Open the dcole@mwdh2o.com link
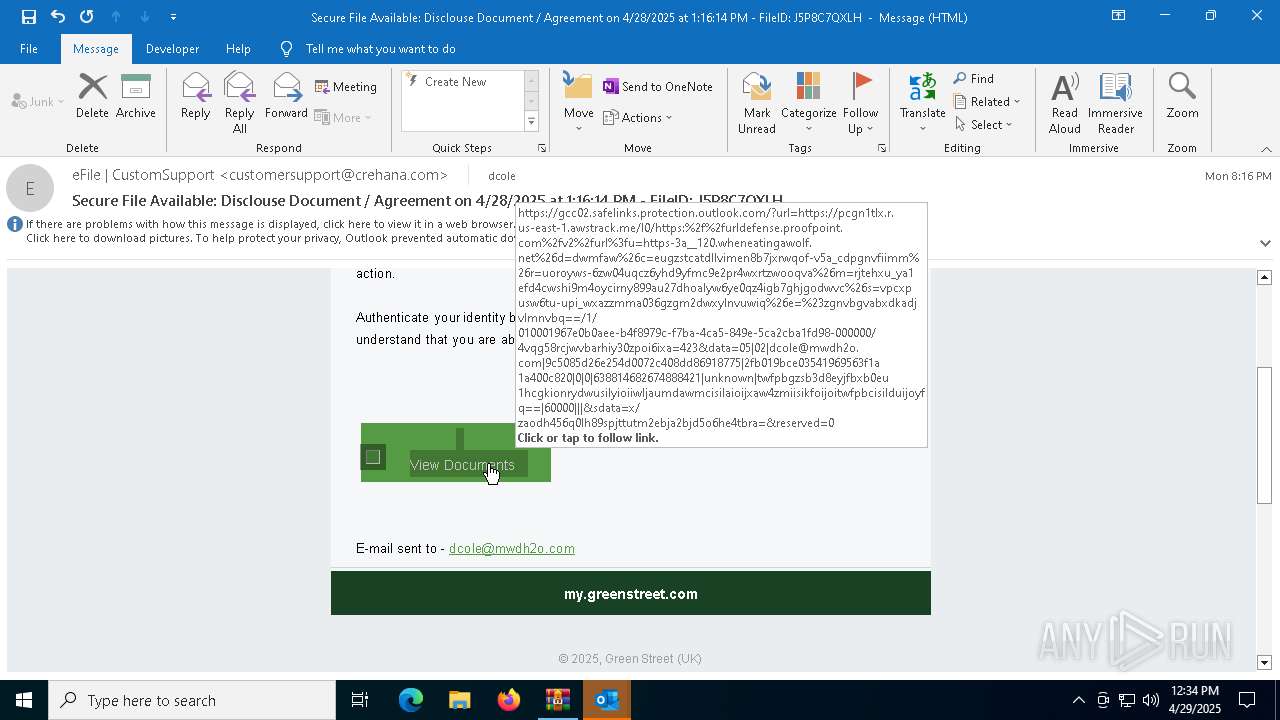Image resolution: width=1280 pixels, height=720 pixels. 512,548
